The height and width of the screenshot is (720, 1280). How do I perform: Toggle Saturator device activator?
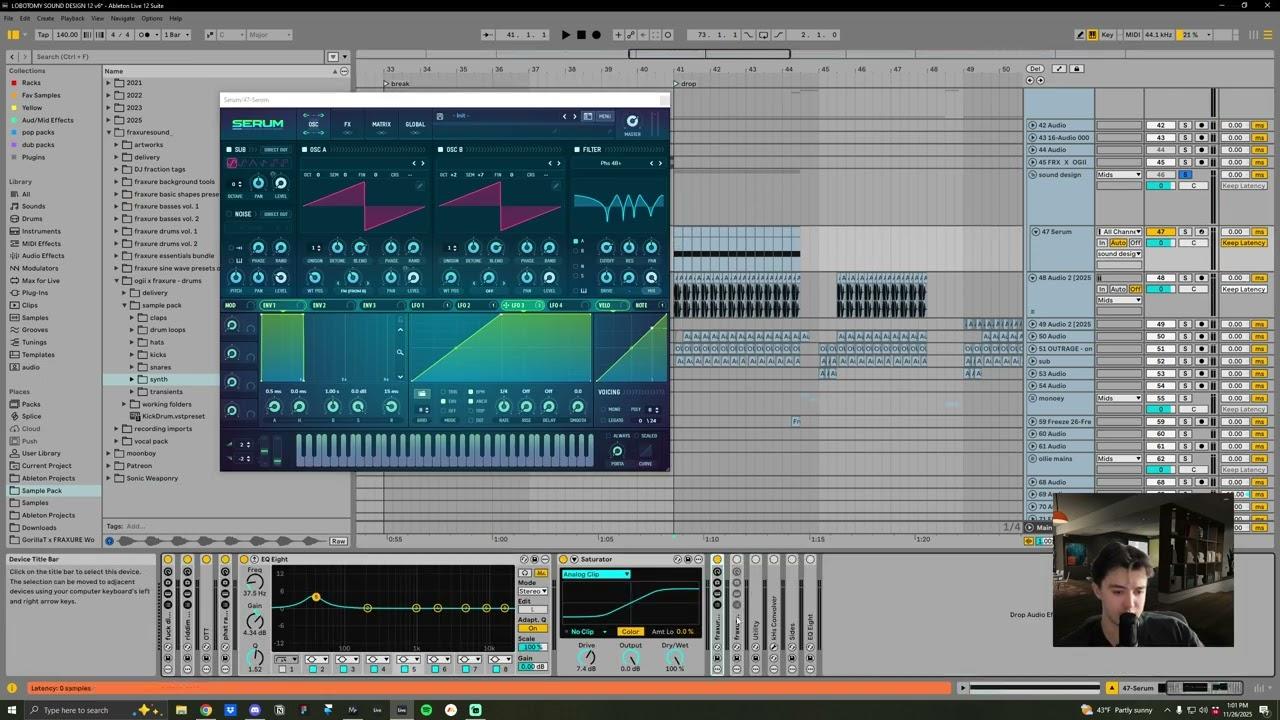564,559
